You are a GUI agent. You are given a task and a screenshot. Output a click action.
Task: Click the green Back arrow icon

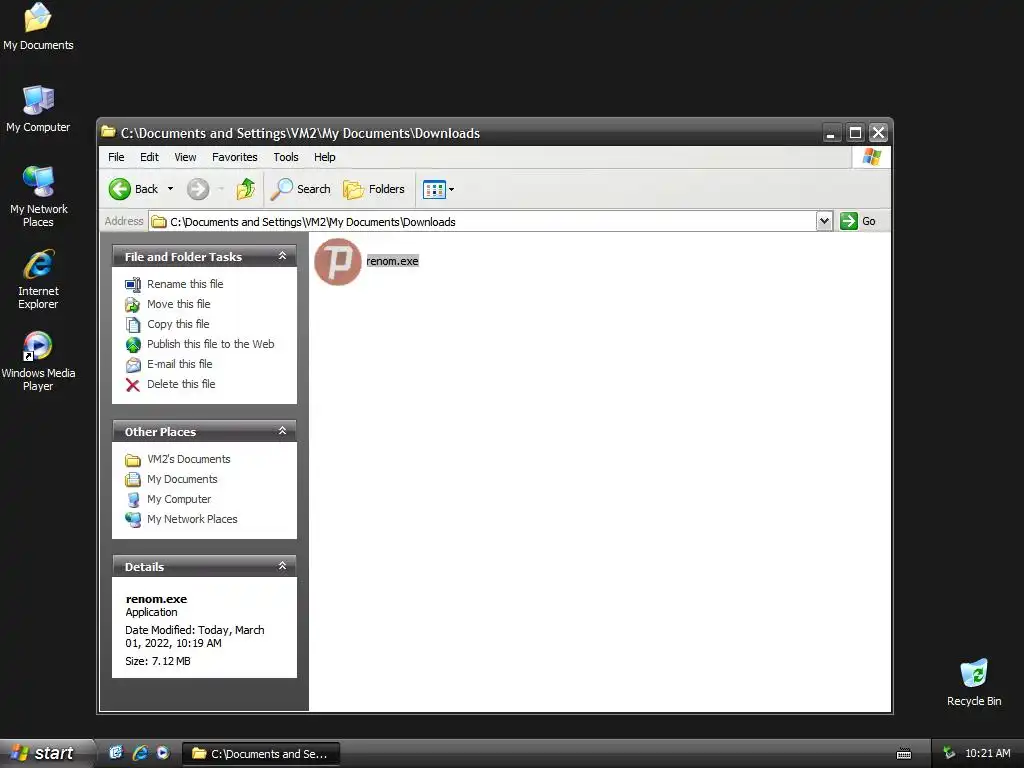point(120,189)
